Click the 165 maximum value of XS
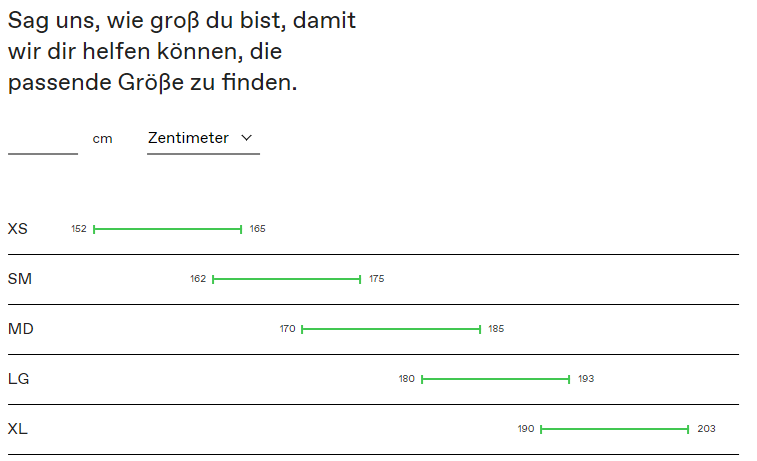 tap(257, 229)
